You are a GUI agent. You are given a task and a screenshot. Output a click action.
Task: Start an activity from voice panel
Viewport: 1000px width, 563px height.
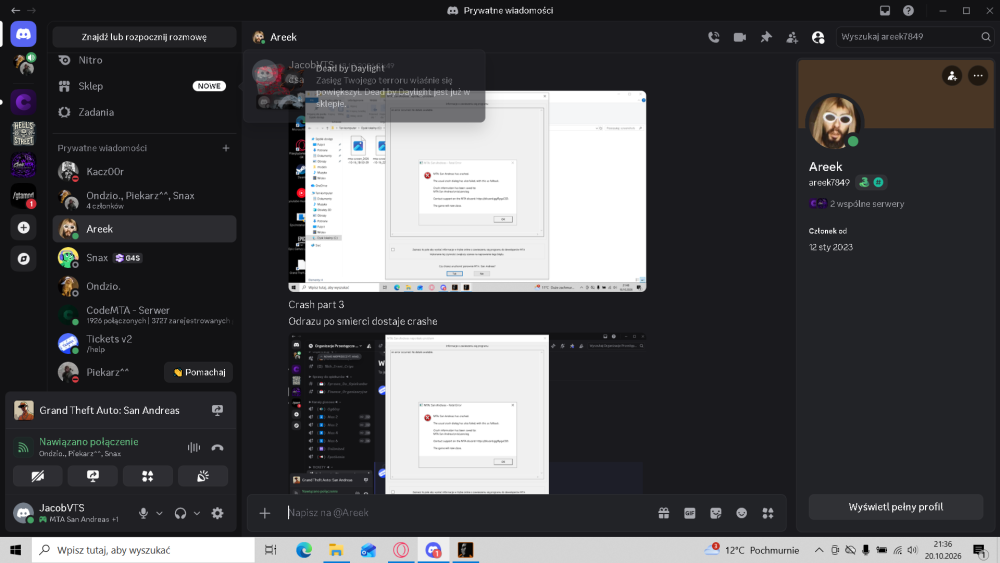(148, 476)
